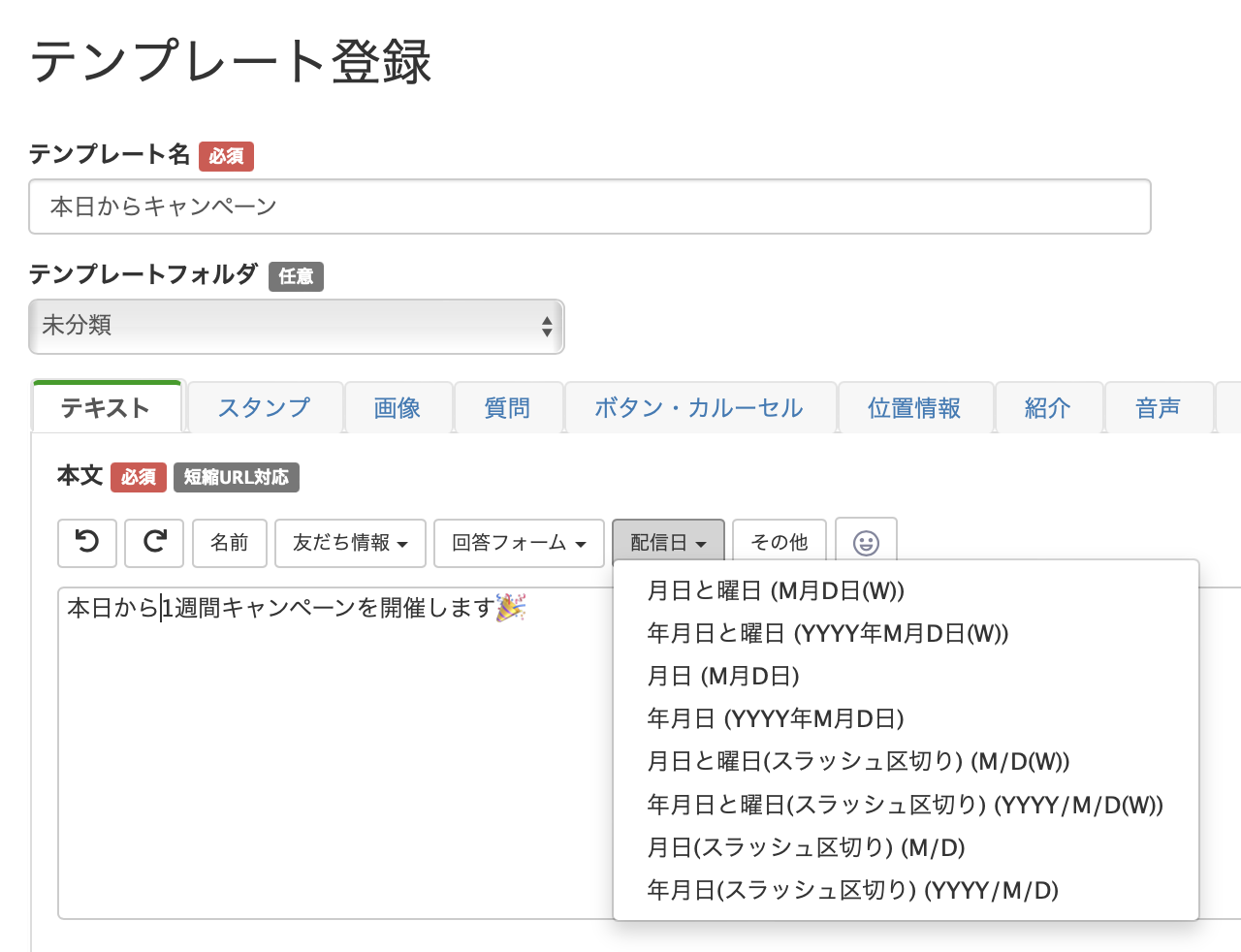The height and width of the screenshot is (952, 1241).
Task: Open the 友だち情報 dropdown
Action: tap(350, 543)
